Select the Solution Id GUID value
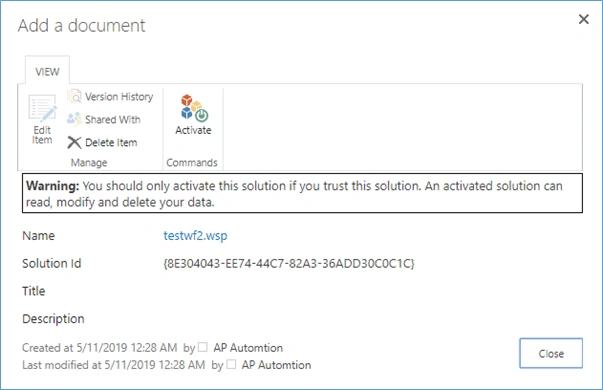Image resolution: width=603 pixels, height=390 pixels. point(289,263)
